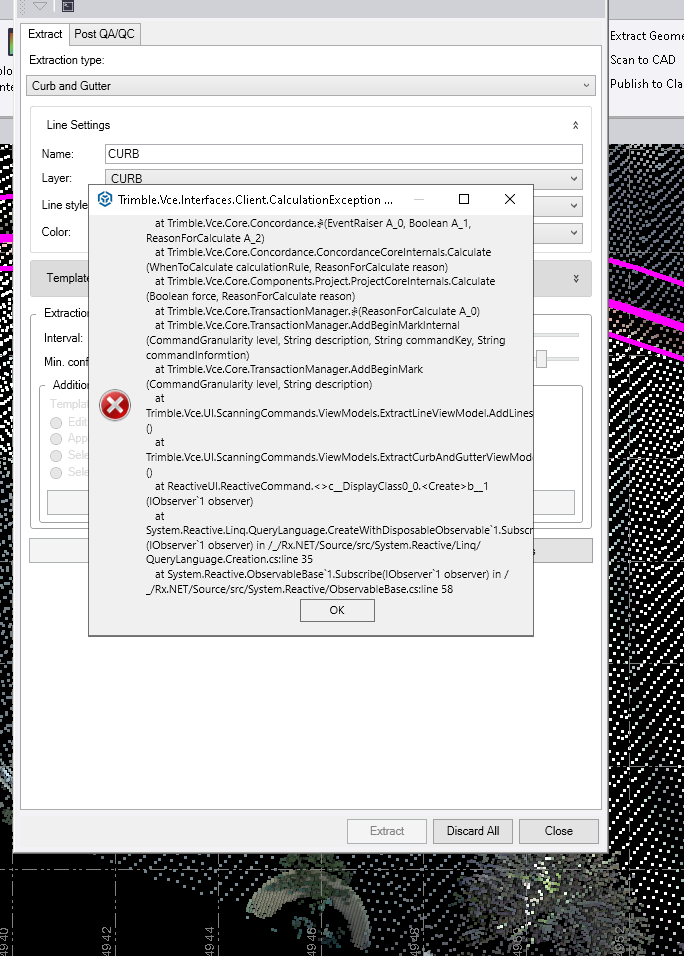Screen dimensions: 684x956
Task: Click the disabled Extract button
Action: coord(387,831)
